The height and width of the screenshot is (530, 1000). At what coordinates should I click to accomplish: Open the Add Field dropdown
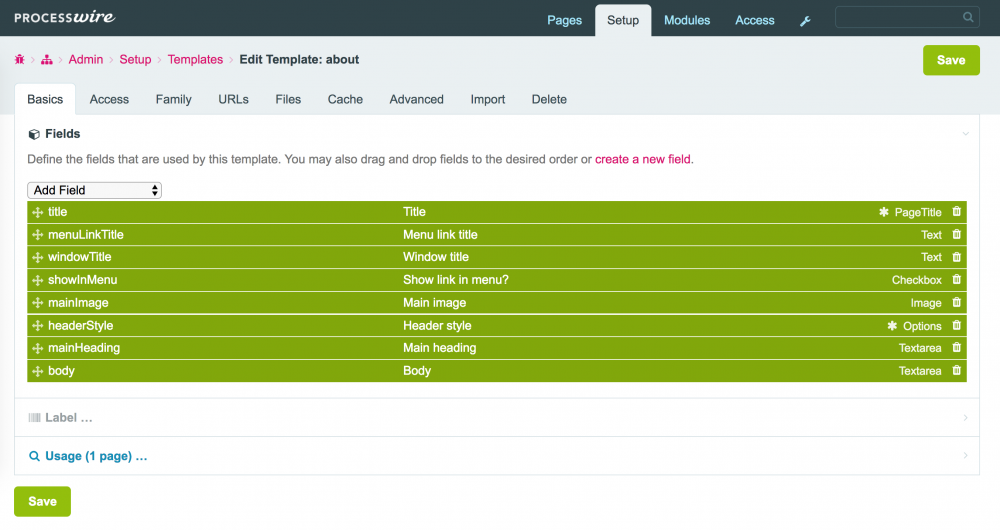(x=94, y=190)
